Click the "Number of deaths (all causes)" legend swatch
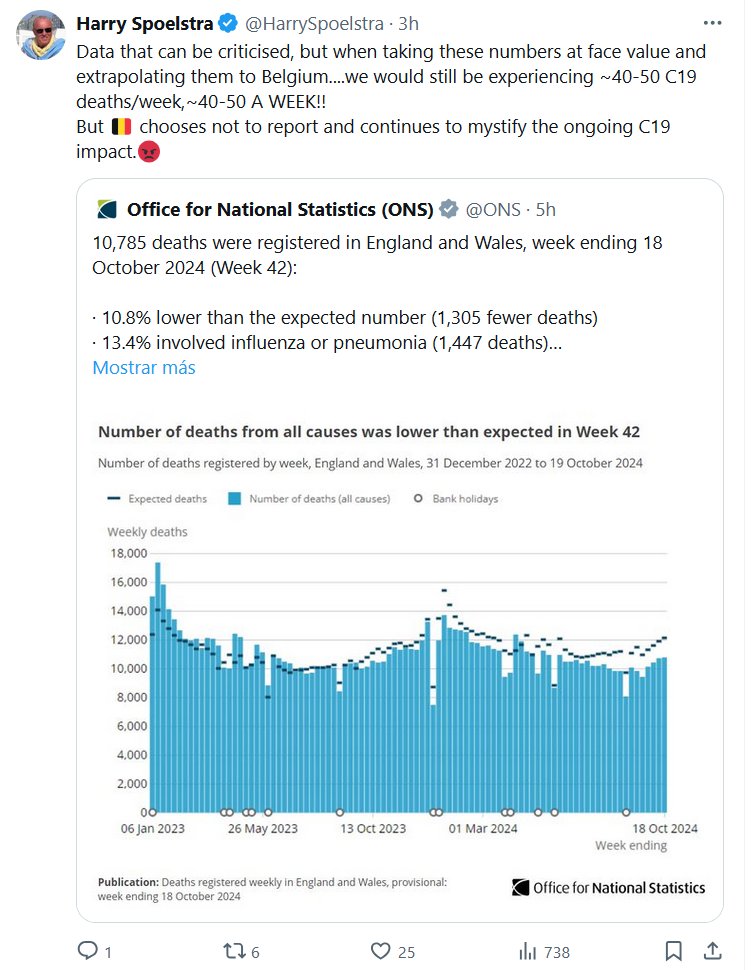 236,498
